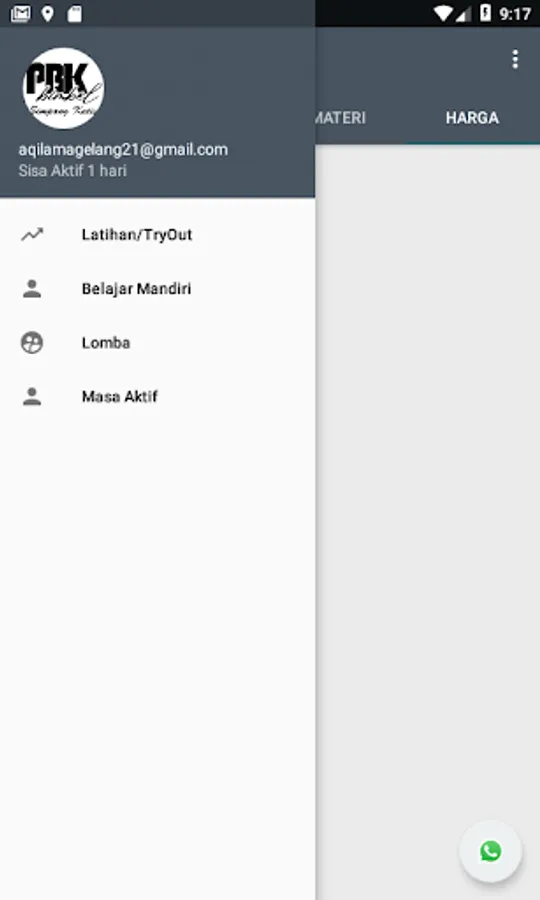540x900 pixels.
Task: Select Belajar Mandiri from the drawer
Action: point(157,288)
